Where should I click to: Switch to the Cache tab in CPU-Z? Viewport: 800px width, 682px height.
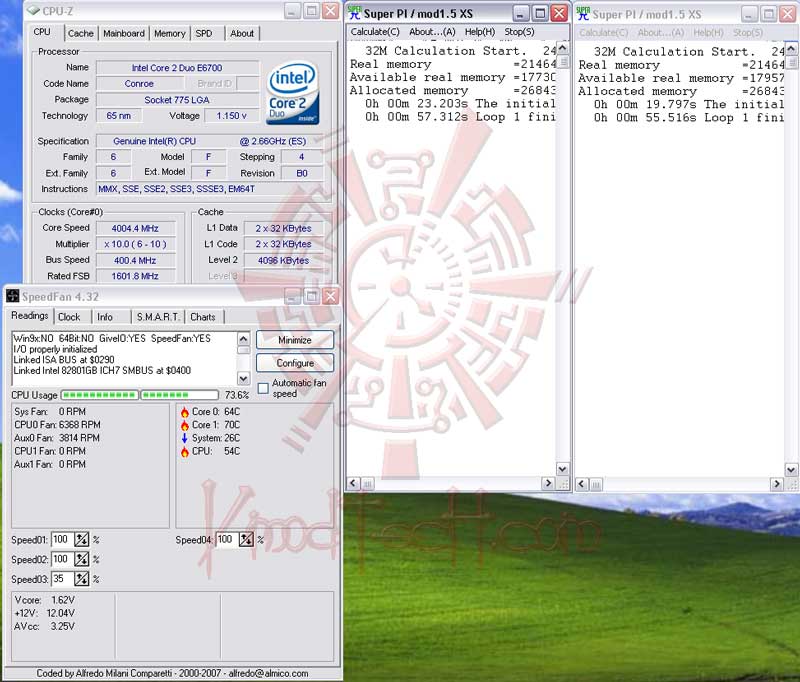tap(81, 34)
